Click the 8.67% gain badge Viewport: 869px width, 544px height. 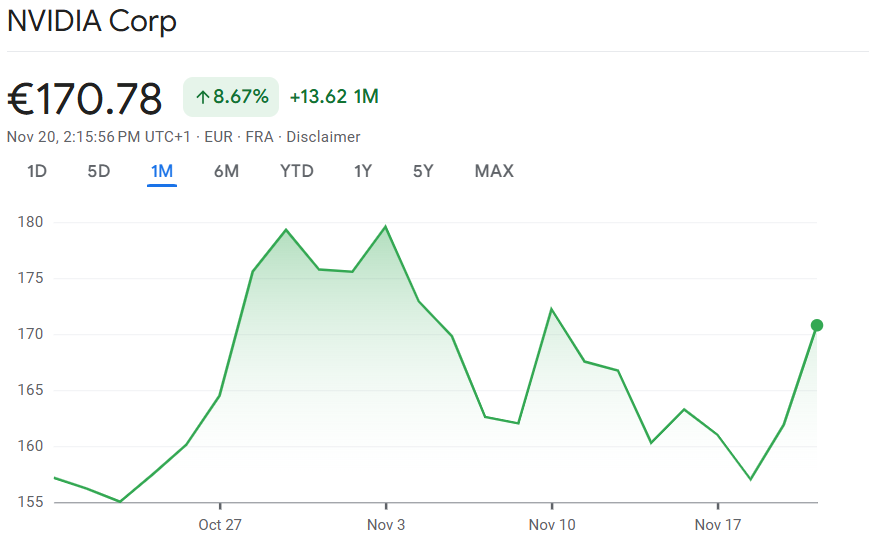point(231,97)
